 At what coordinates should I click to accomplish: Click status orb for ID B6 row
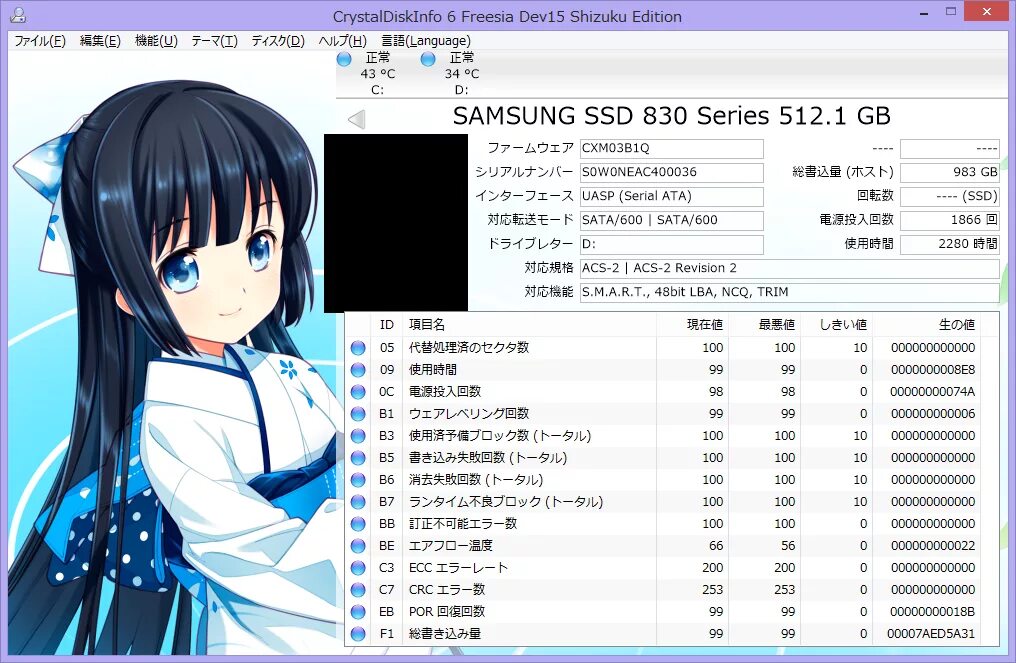click(358, 480)
